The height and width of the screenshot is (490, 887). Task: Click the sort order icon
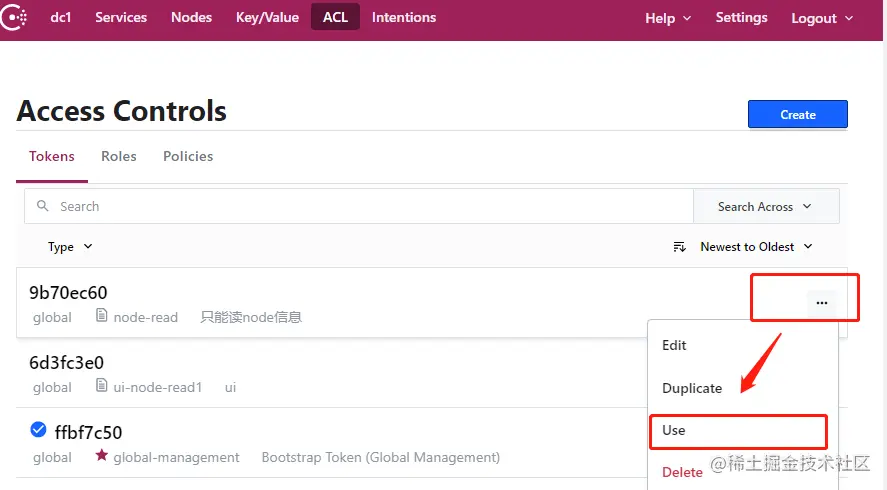(679, 247)
